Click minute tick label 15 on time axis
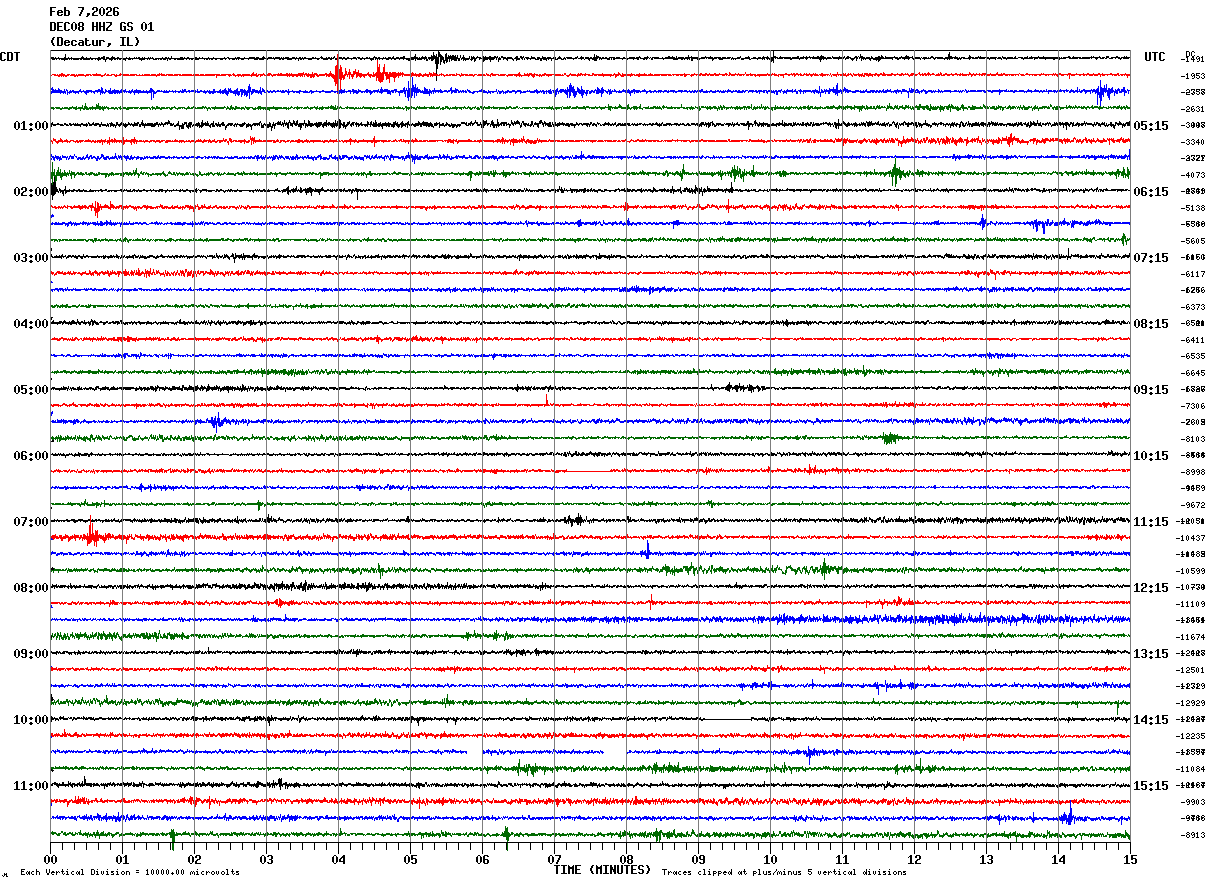This screenshot has width=1210, height=886. (x=1130, y=859)
